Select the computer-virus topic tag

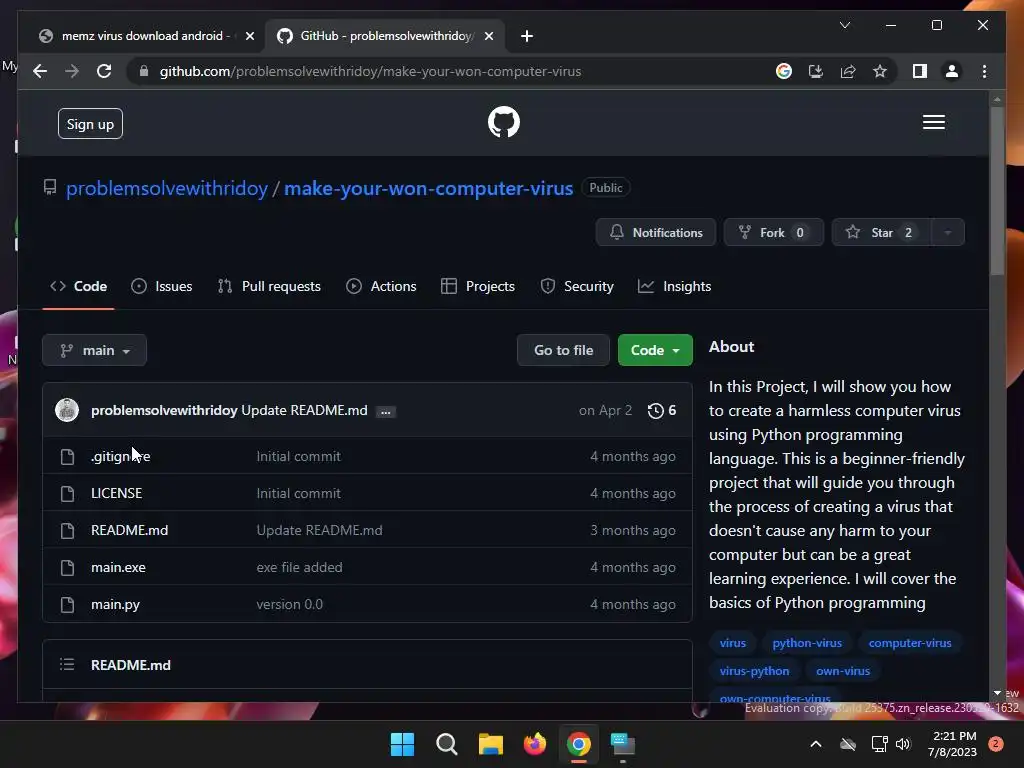point(910,643)
